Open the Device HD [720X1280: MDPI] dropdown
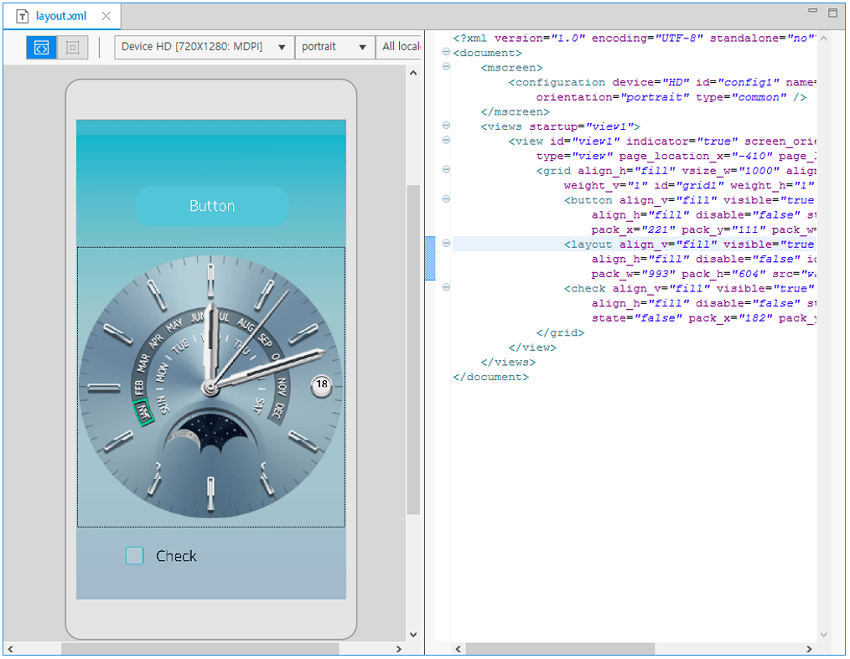This screenshot has height=659, width=850. [x=200, y=46]
